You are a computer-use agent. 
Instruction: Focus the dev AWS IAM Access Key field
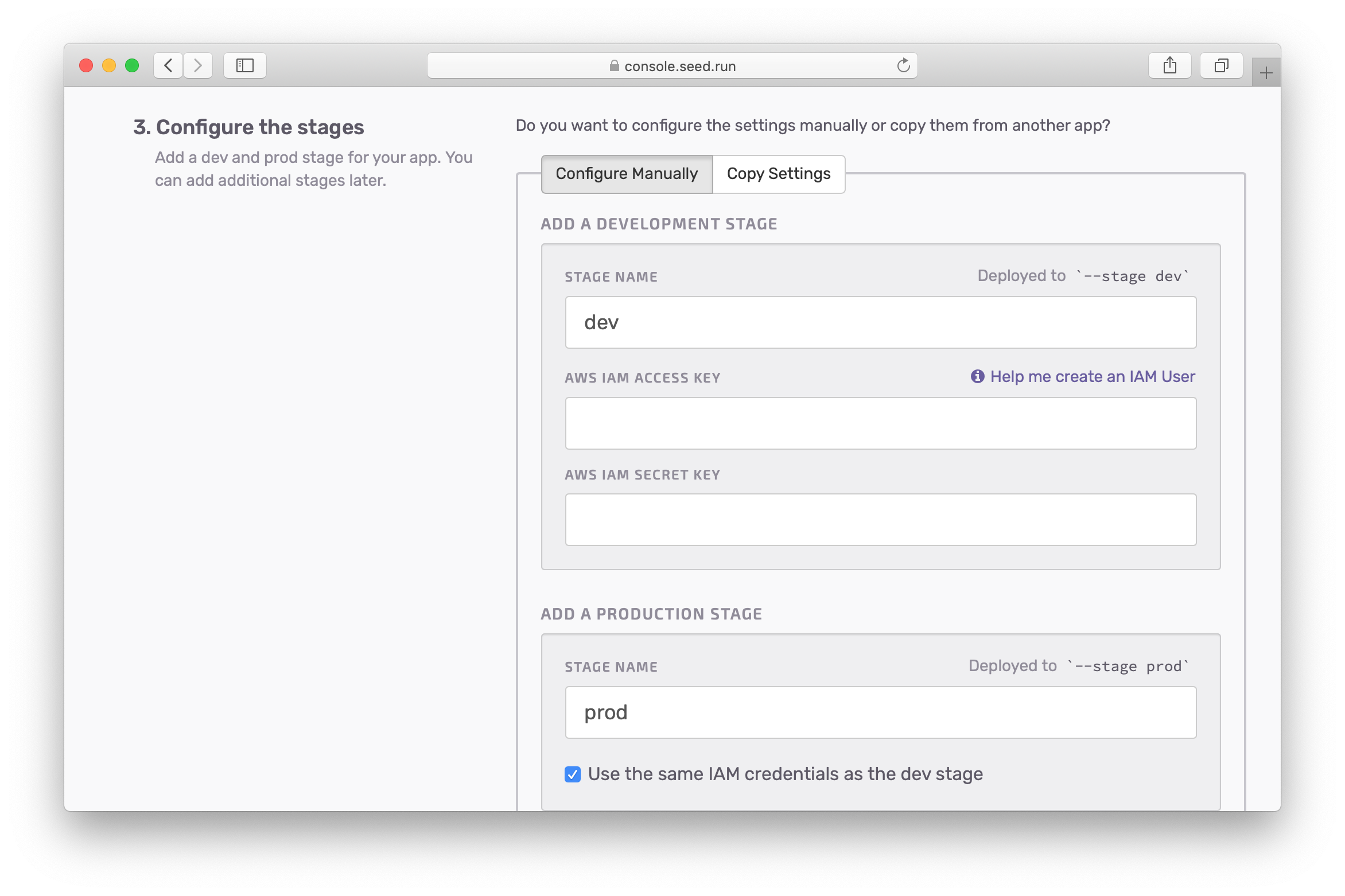point(880,423)
